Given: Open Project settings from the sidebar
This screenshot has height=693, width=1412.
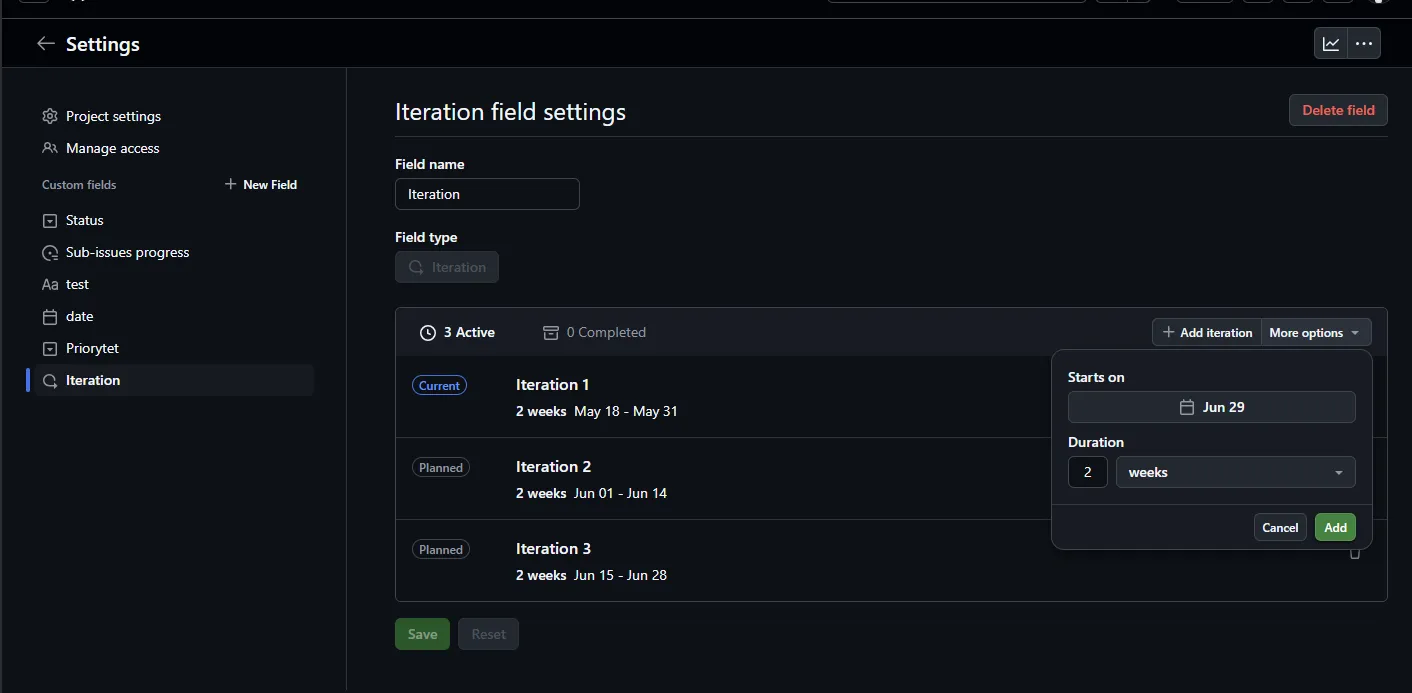Looking at the screenshot, I should coord(113,116).
